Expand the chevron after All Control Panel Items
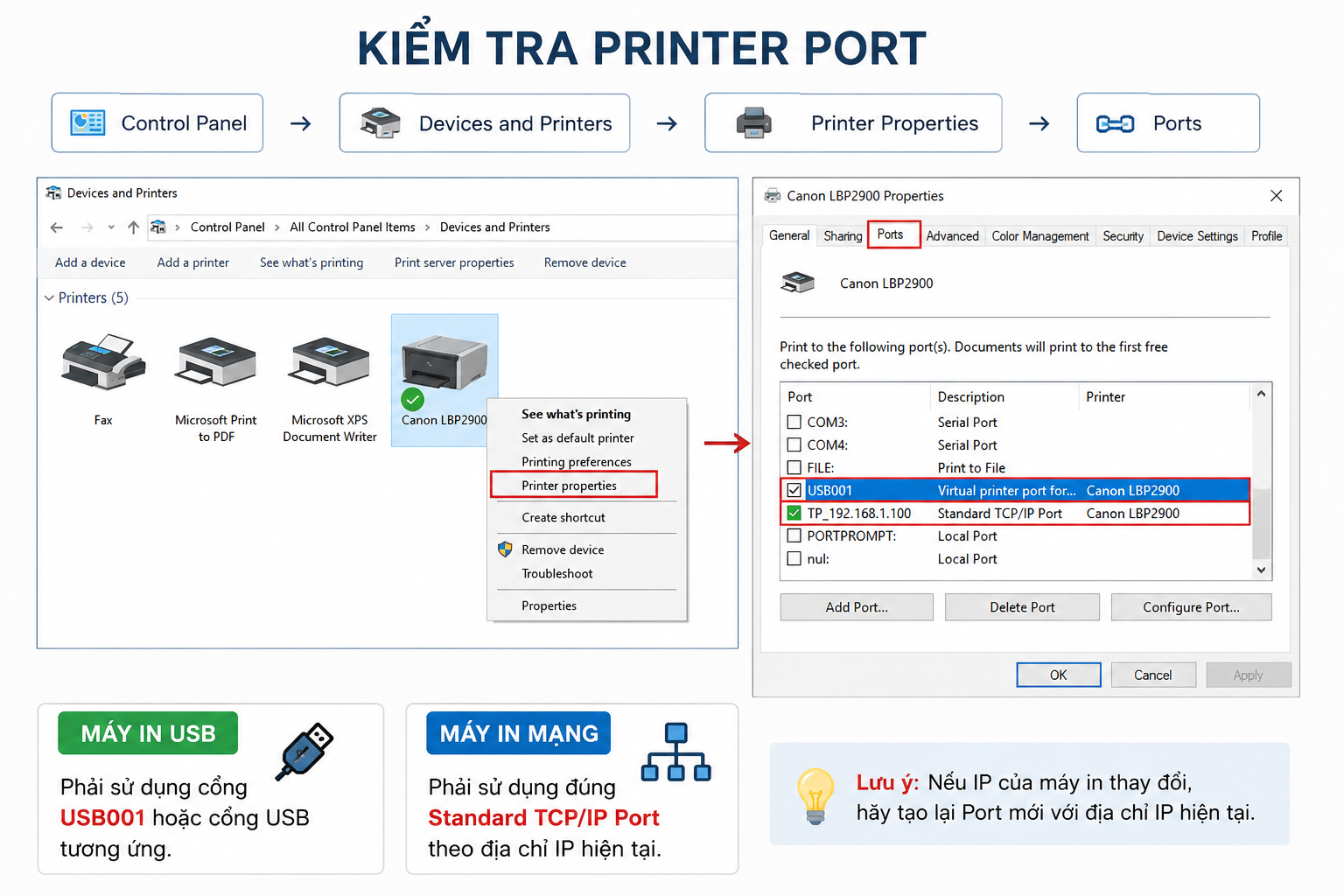This screenshot has width=1344, height=896. pyautogui.click(x=428, y=227)
